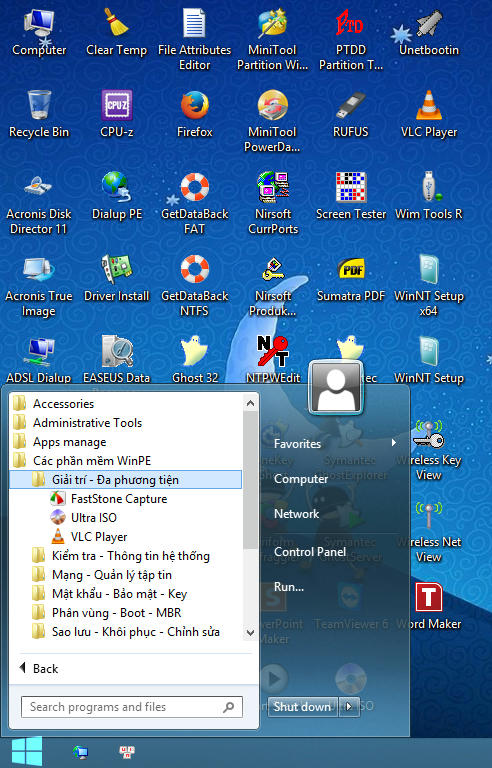Screen dimensions: 492x768
Task: Open Wireless Key View icon
Action: [429, 450]
